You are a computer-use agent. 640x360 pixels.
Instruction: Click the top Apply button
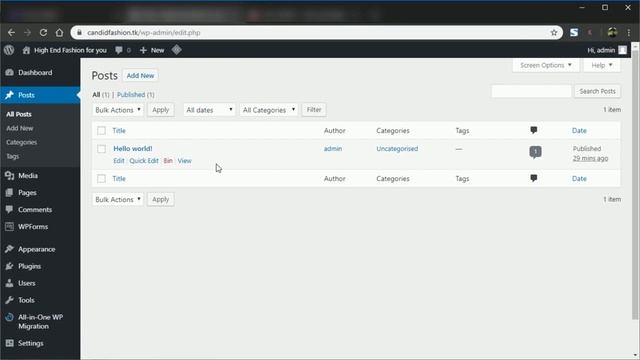(x=160, y=110)
